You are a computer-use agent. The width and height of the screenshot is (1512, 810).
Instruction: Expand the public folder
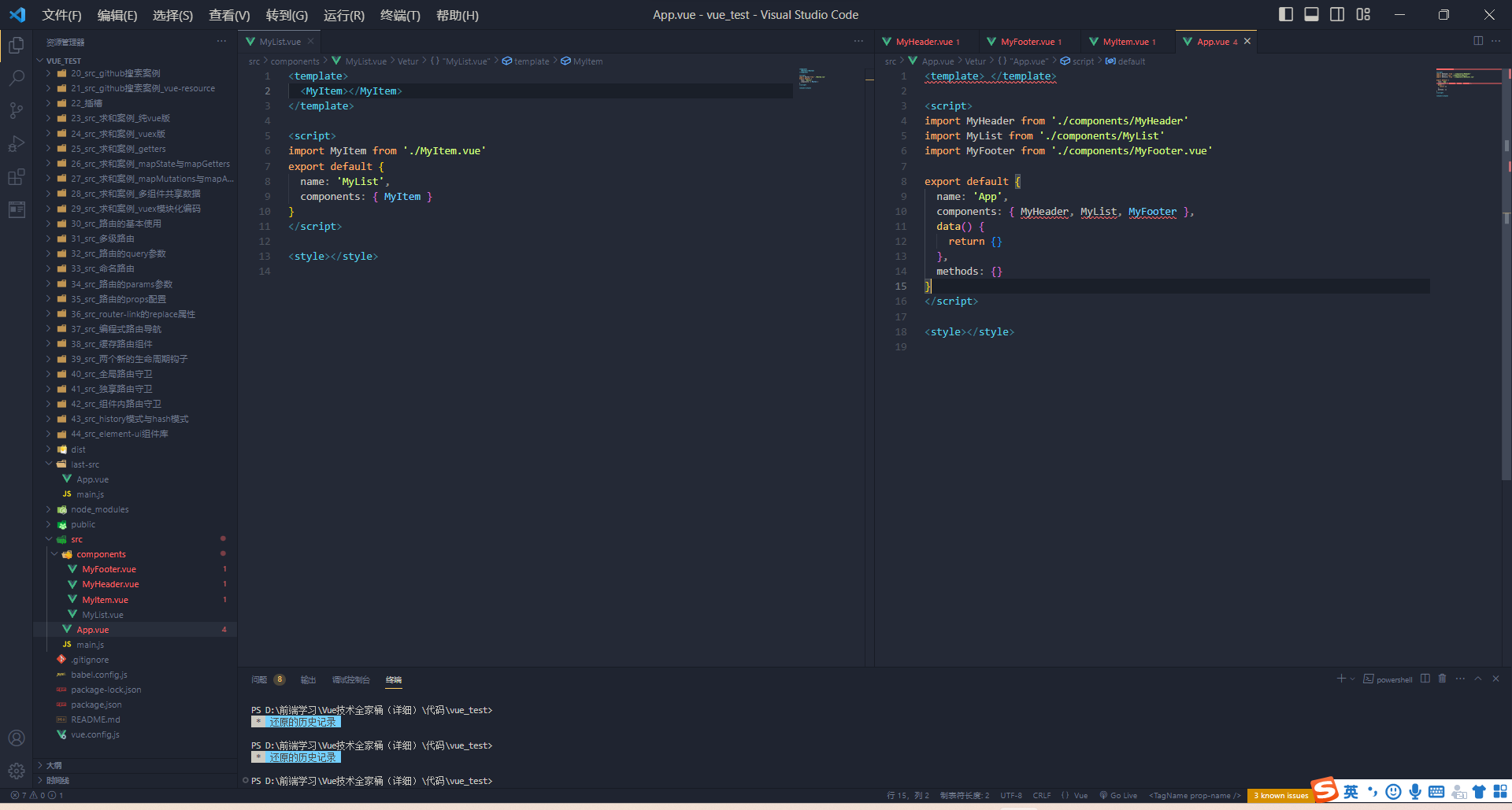(x=49, y=524)
